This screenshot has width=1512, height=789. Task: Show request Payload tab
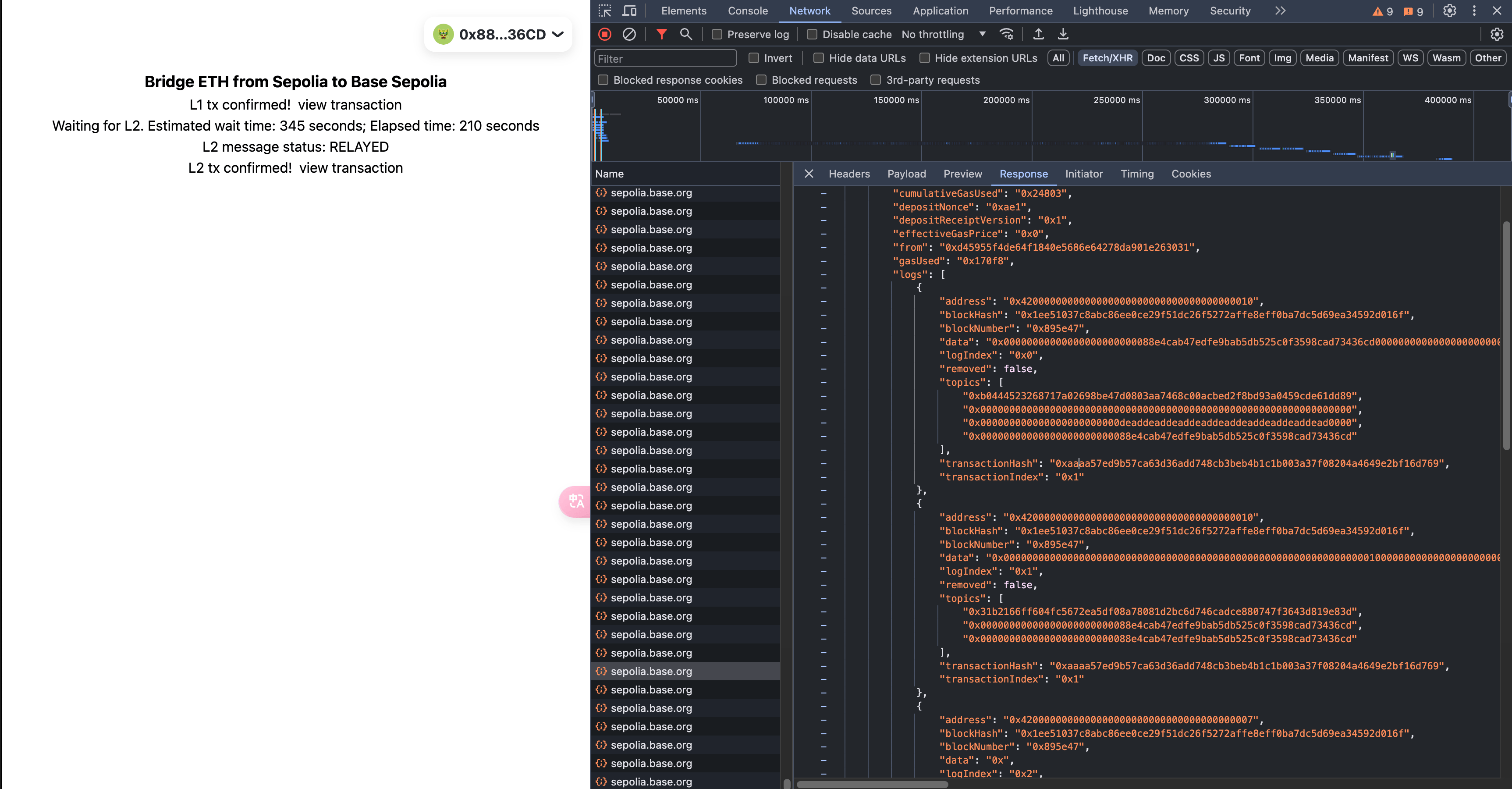pos(906,174)
